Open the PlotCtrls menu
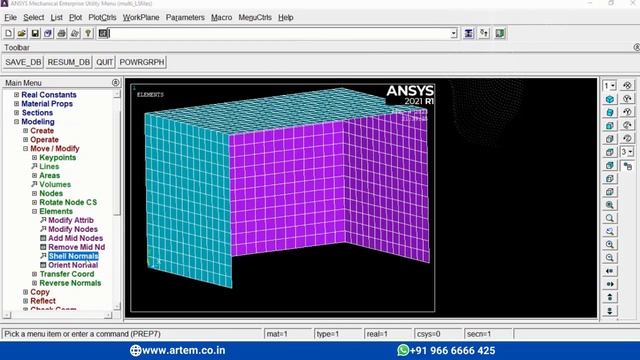Image resolution: width=640 pixels, height=360 pixels. [x=102, y=18]
